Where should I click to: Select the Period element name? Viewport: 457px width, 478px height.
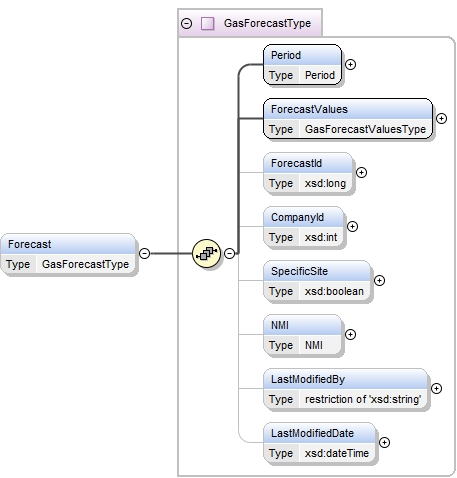pyautogui.click(x=286, y=55)
